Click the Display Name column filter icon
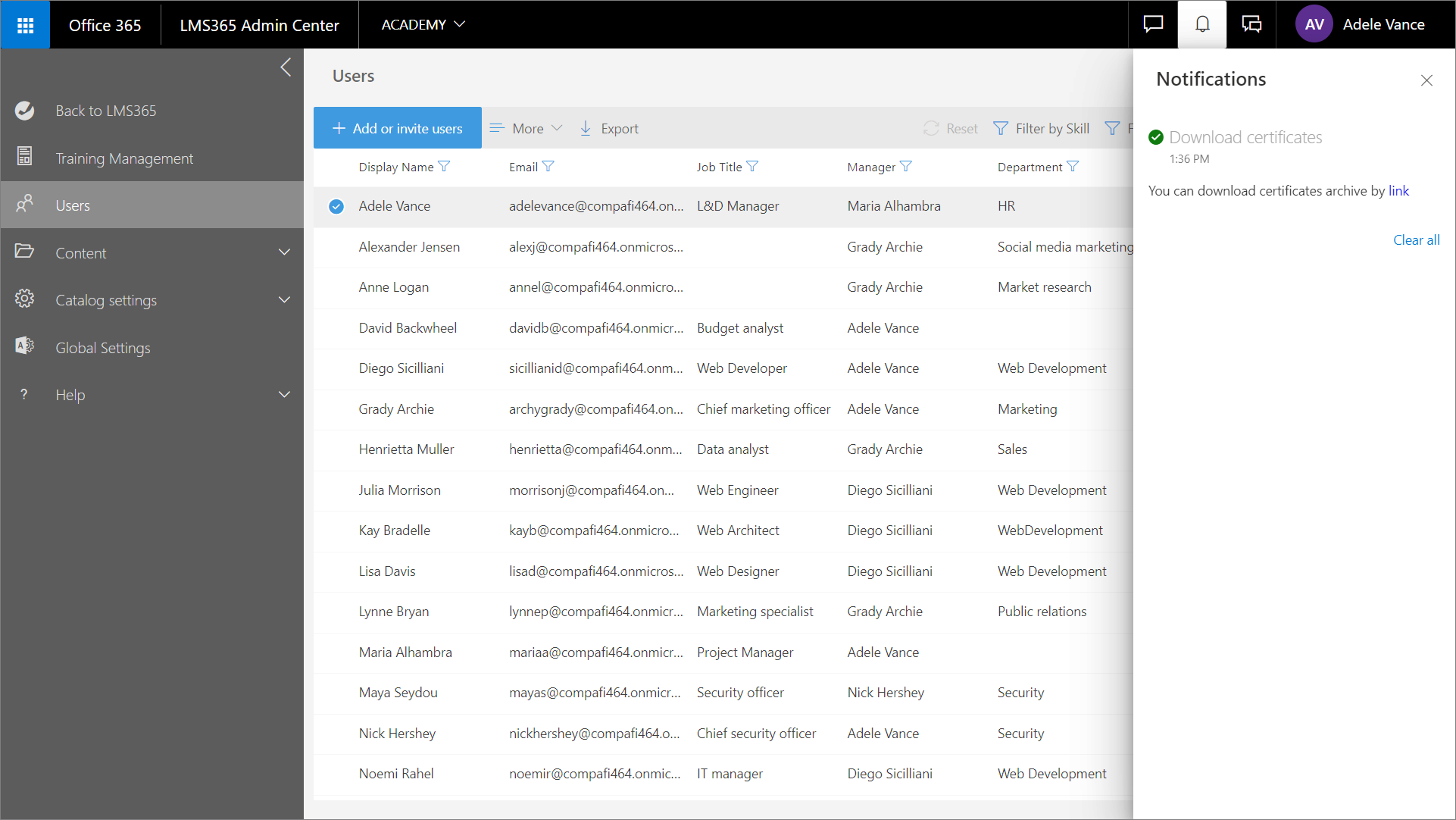This screenshot has width=1456, height=820. click(x=445, y=167)
